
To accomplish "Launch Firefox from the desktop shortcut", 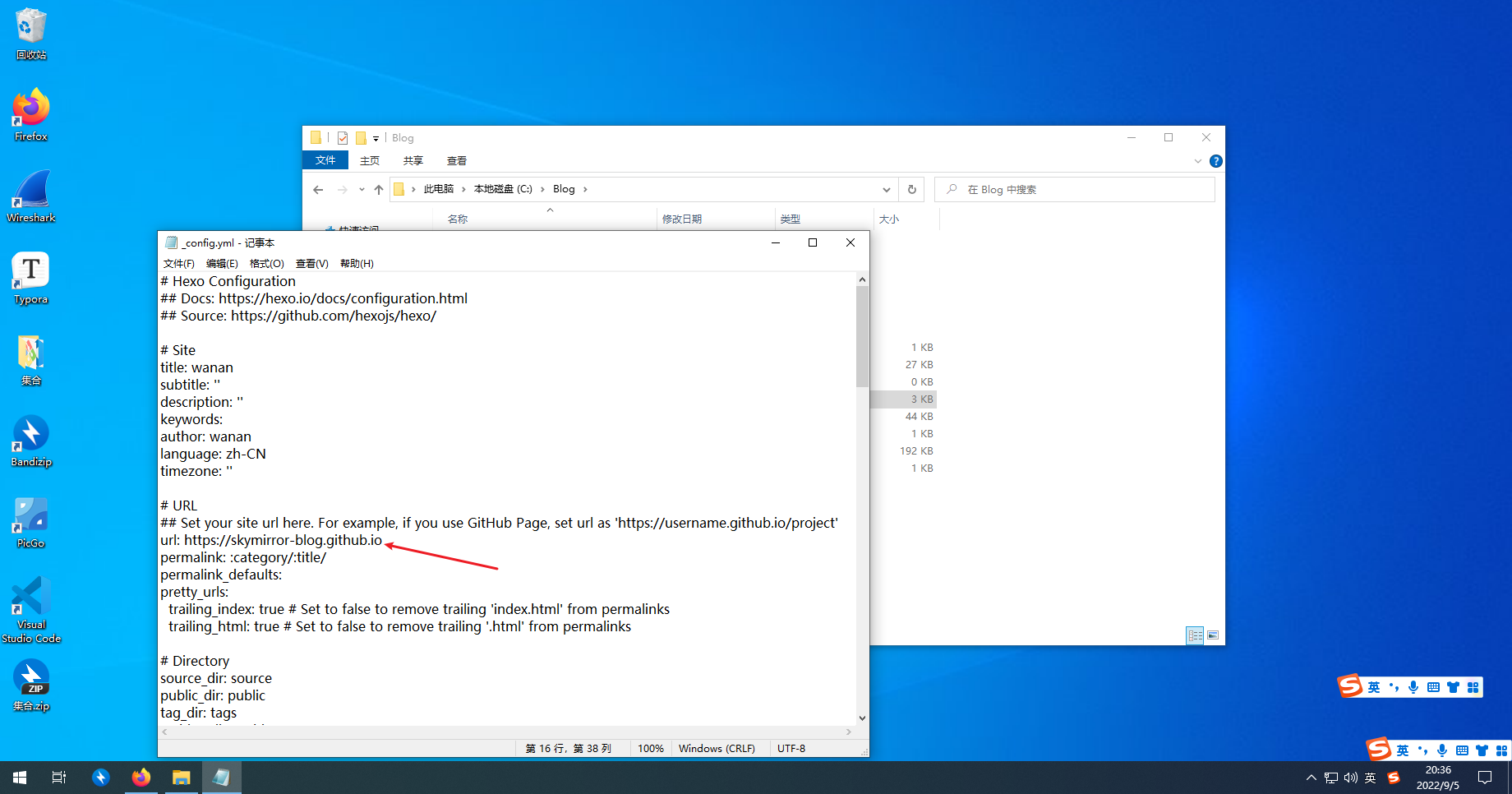I will pyautogui.click(x=31, y=115).
